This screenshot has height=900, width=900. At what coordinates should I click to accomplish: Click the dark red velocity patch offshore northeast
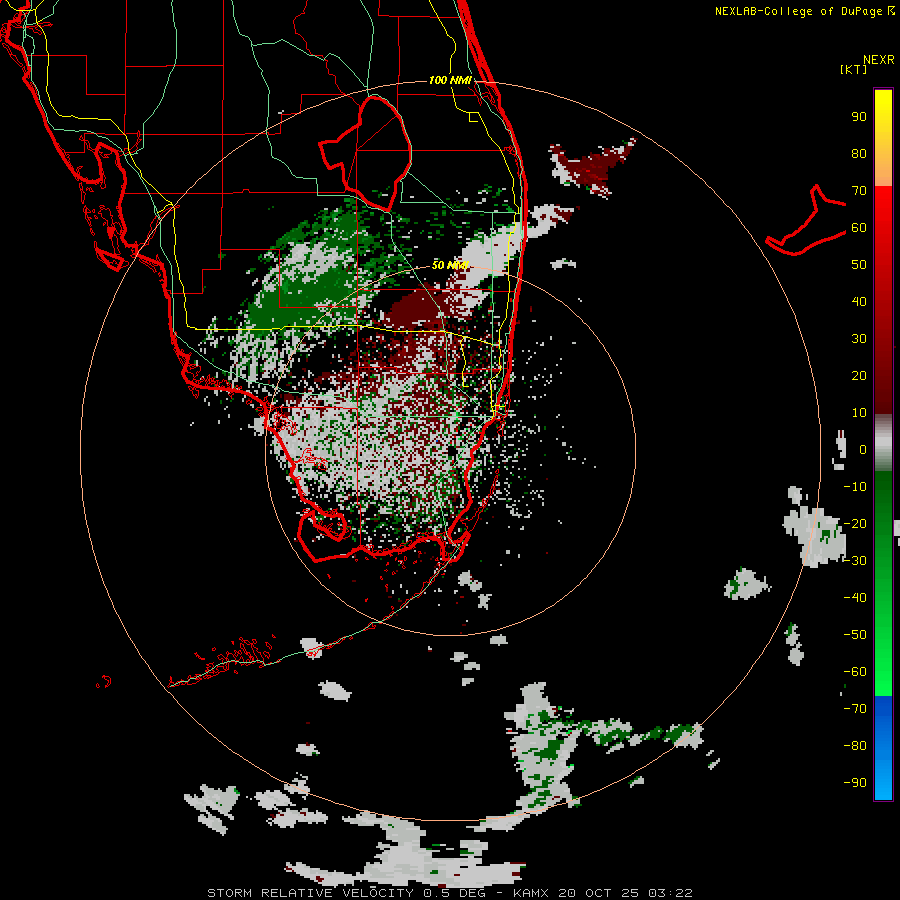tap(594, 166)
